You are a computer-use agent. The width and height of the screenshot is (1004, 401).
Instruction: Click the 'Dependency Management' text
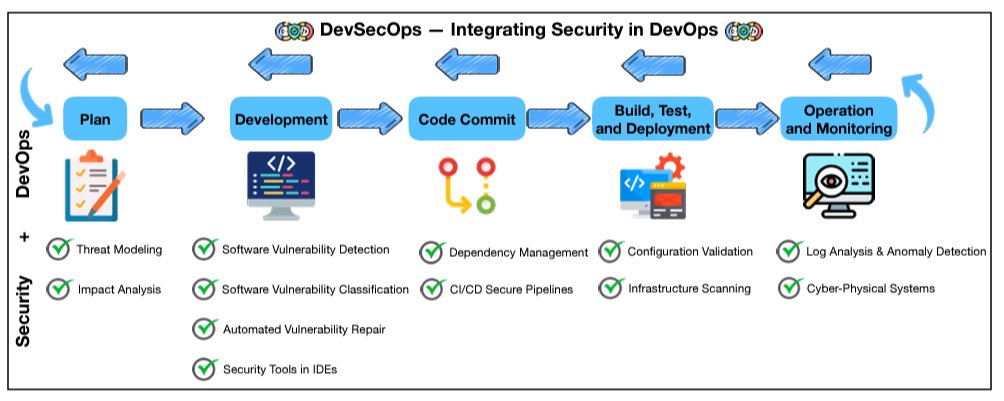pyautogui.click(x=519, y=253)
